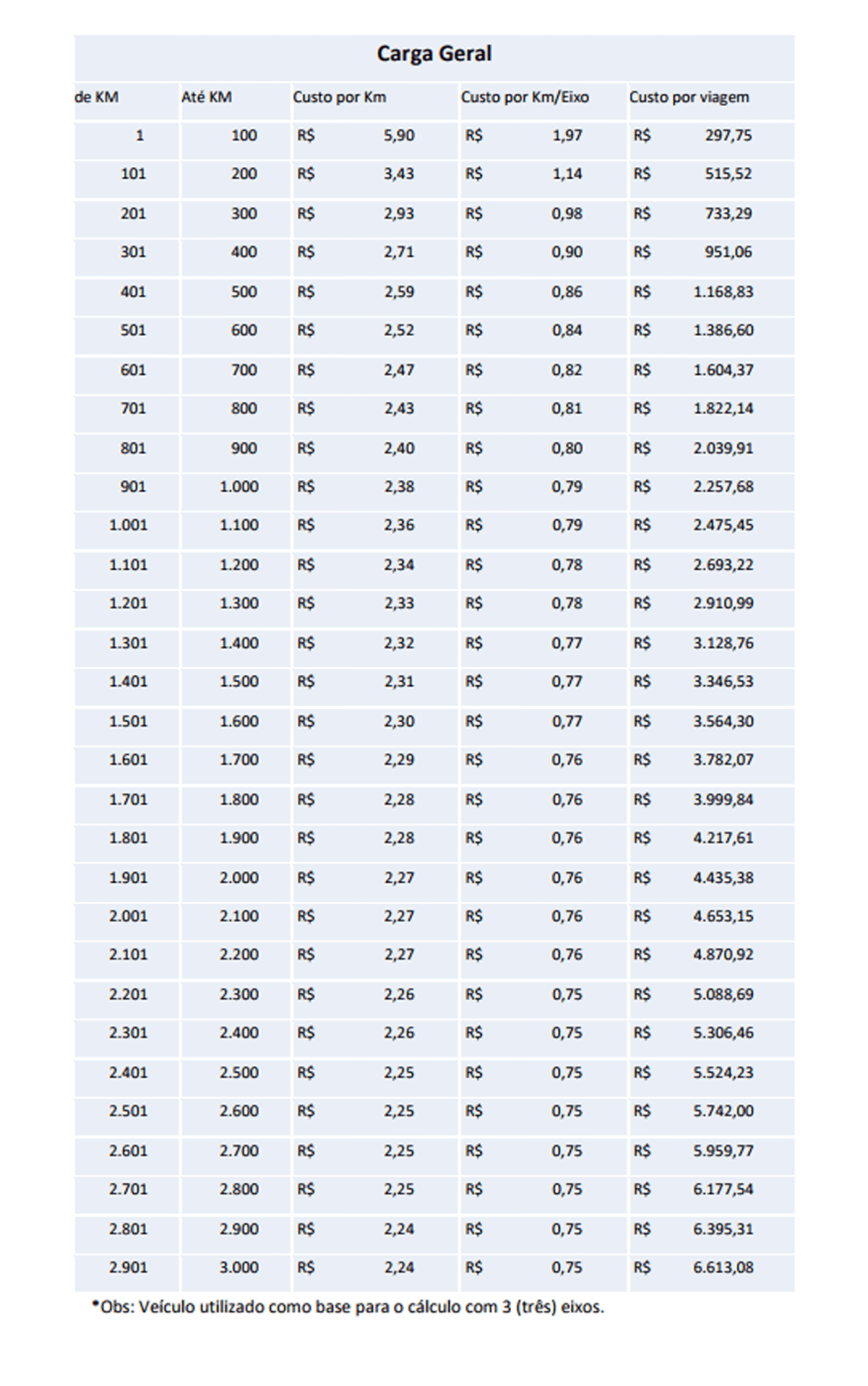Click the 'Carga Geral' table title
868x1386 pixels.
coord(434,53)
